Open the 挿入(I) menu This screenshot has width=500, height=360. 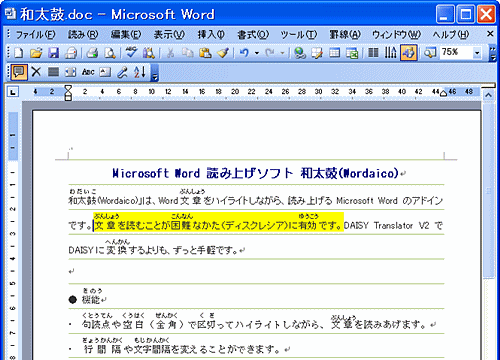point(211,34)
